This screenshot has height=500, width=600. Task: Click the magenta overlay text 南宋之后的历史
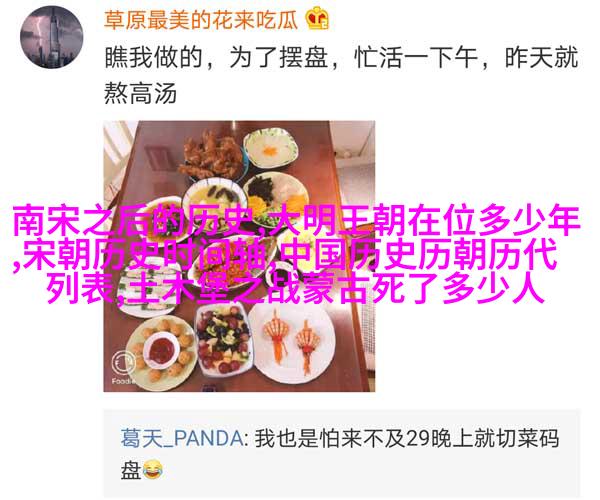point(136,221)
